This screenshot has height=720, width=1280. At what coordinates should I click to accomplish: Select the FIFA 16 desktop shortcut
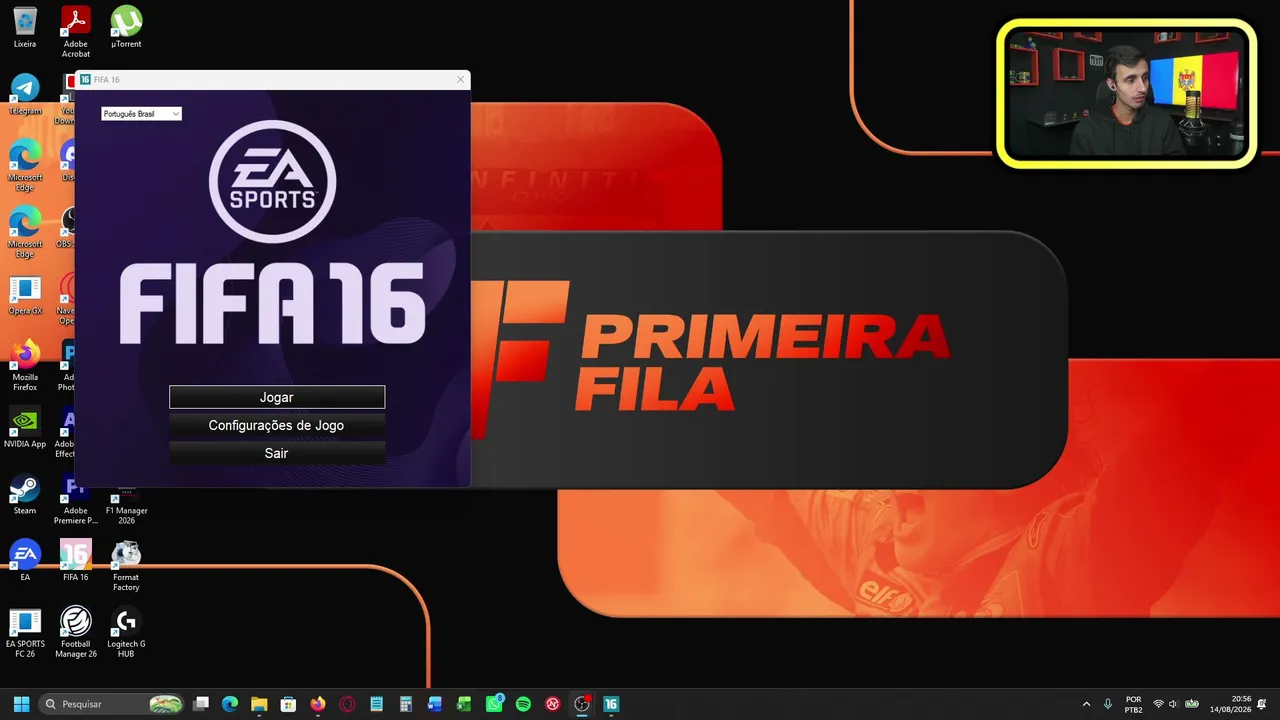76,561
